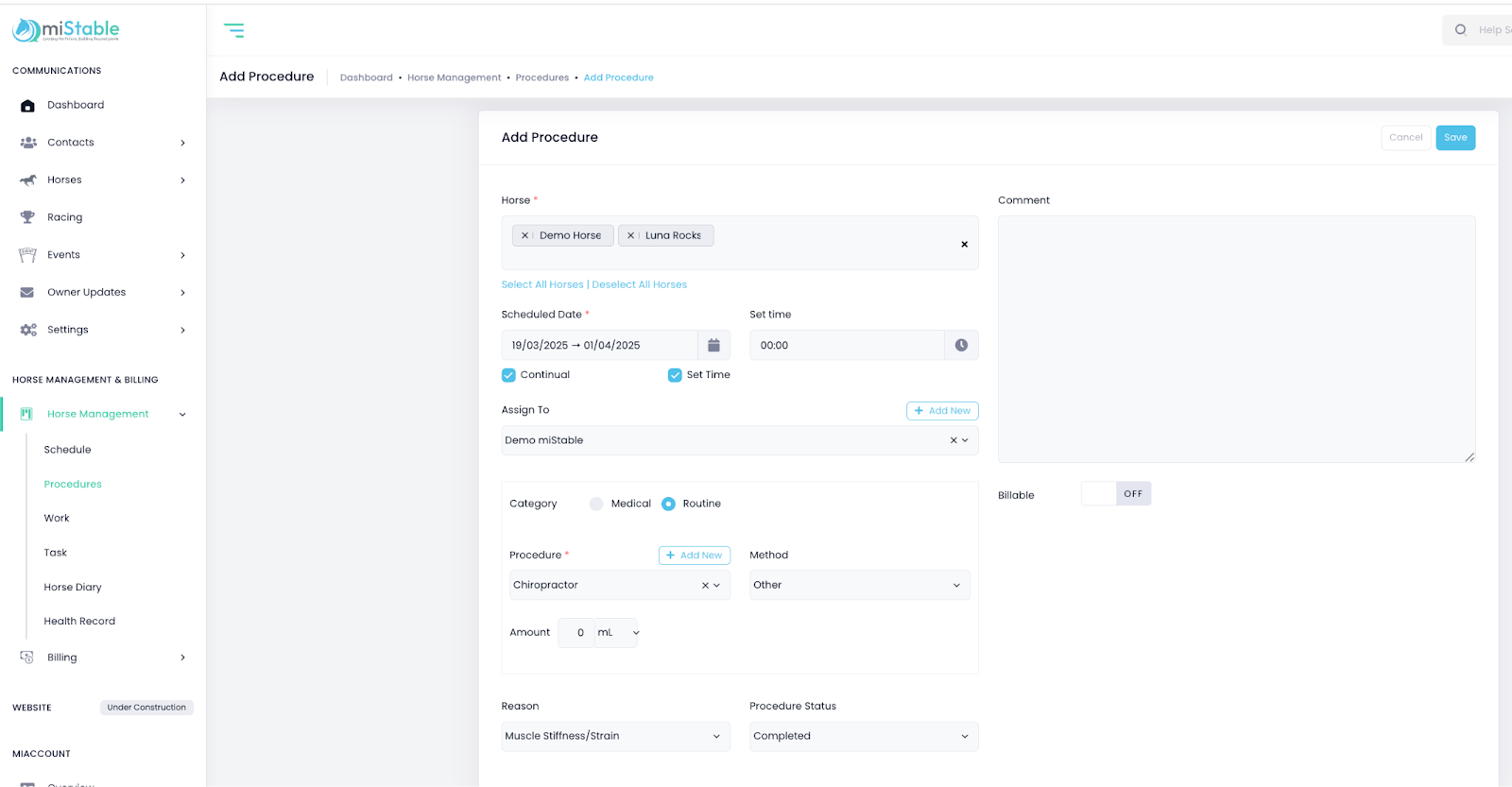Click the Dashboard home icon in sidebar
1512x787 pixels.
tap(27, 106)
